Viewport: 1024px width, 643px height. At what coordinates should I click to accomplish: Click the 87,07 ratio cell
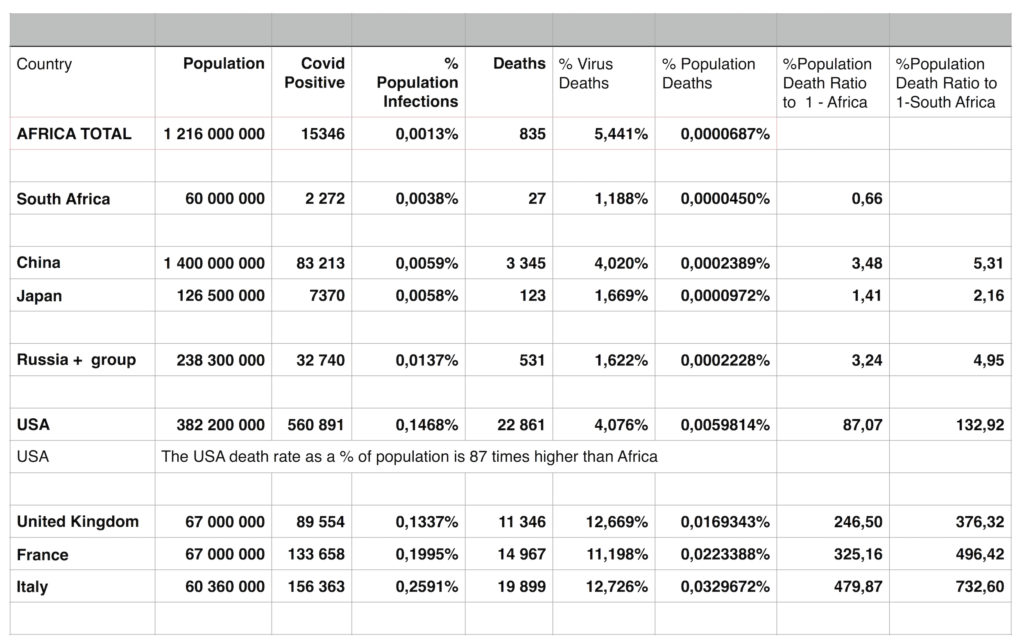click(x=833, y=424)
